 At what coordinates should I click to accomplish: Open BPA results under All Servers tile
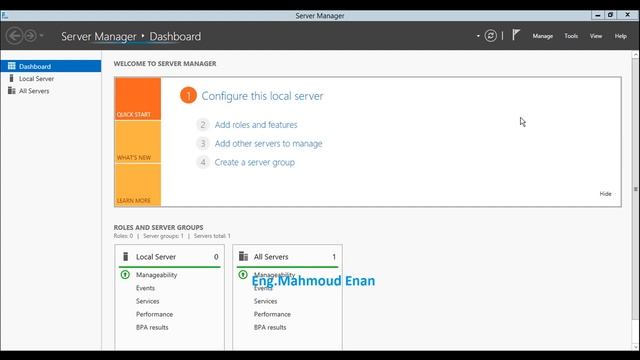(x=270, y=327)
